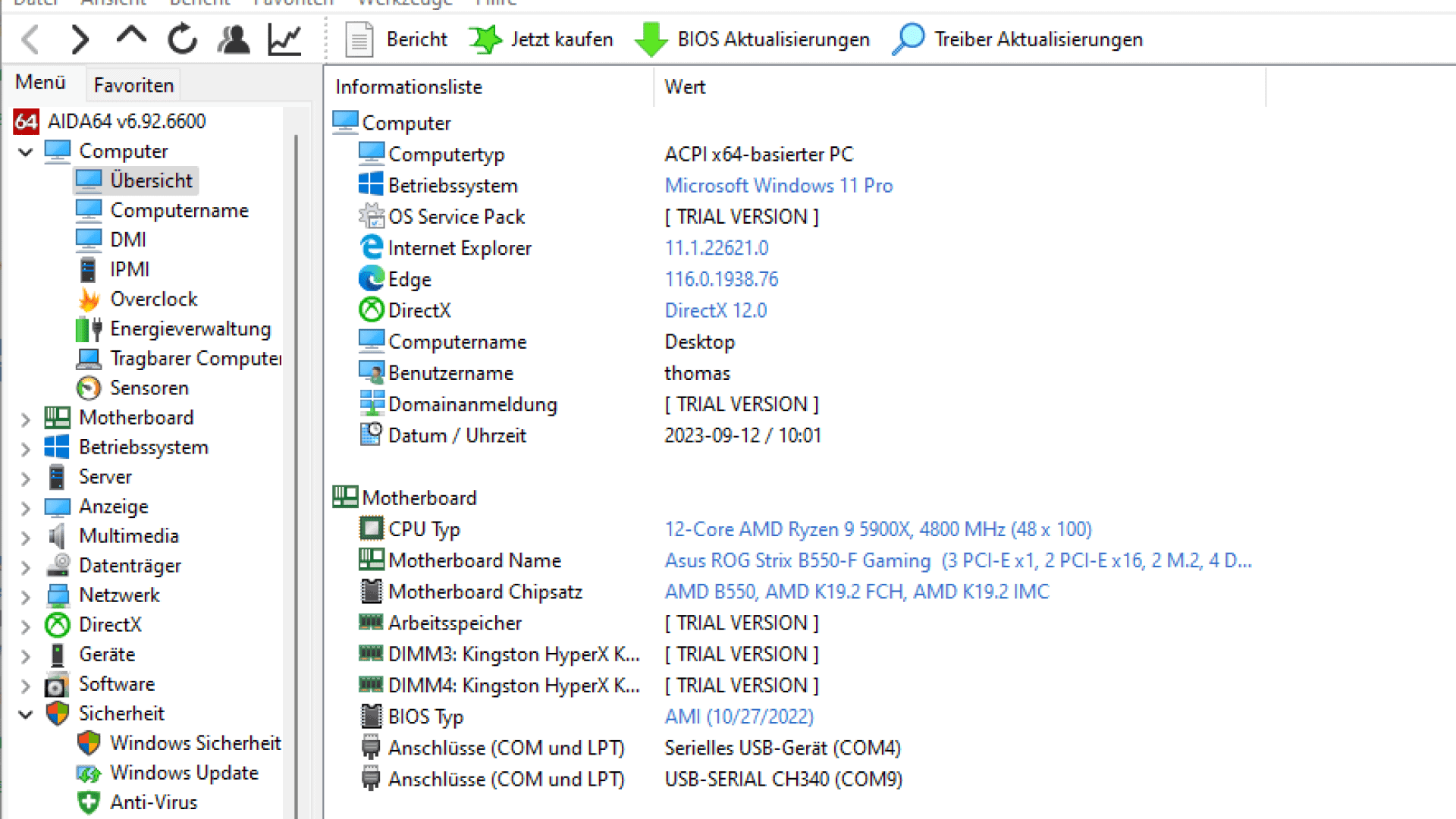
Task: Open the Microsoft Windows 11 Pro link
Action: tap(778, 186)
